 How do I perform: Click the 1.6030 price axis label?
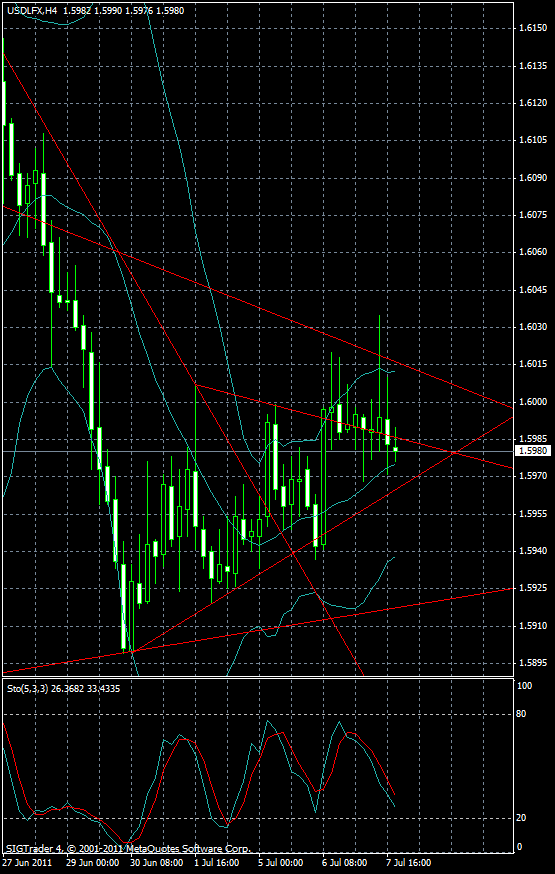pyautogui.click(x=531, y=327)
